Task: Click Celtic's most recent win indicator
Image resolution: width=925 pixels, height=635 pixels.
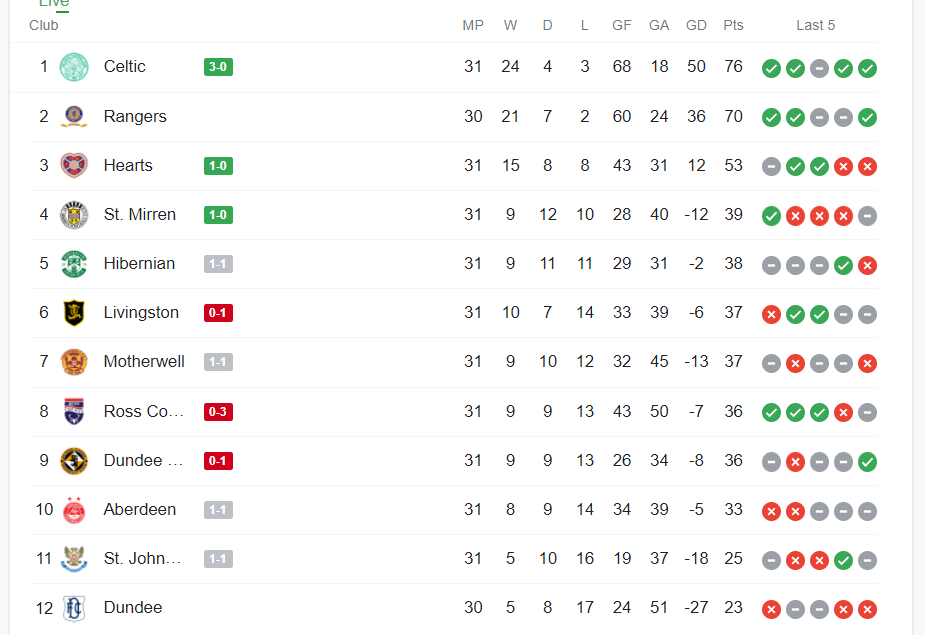Action: [867, 68]
